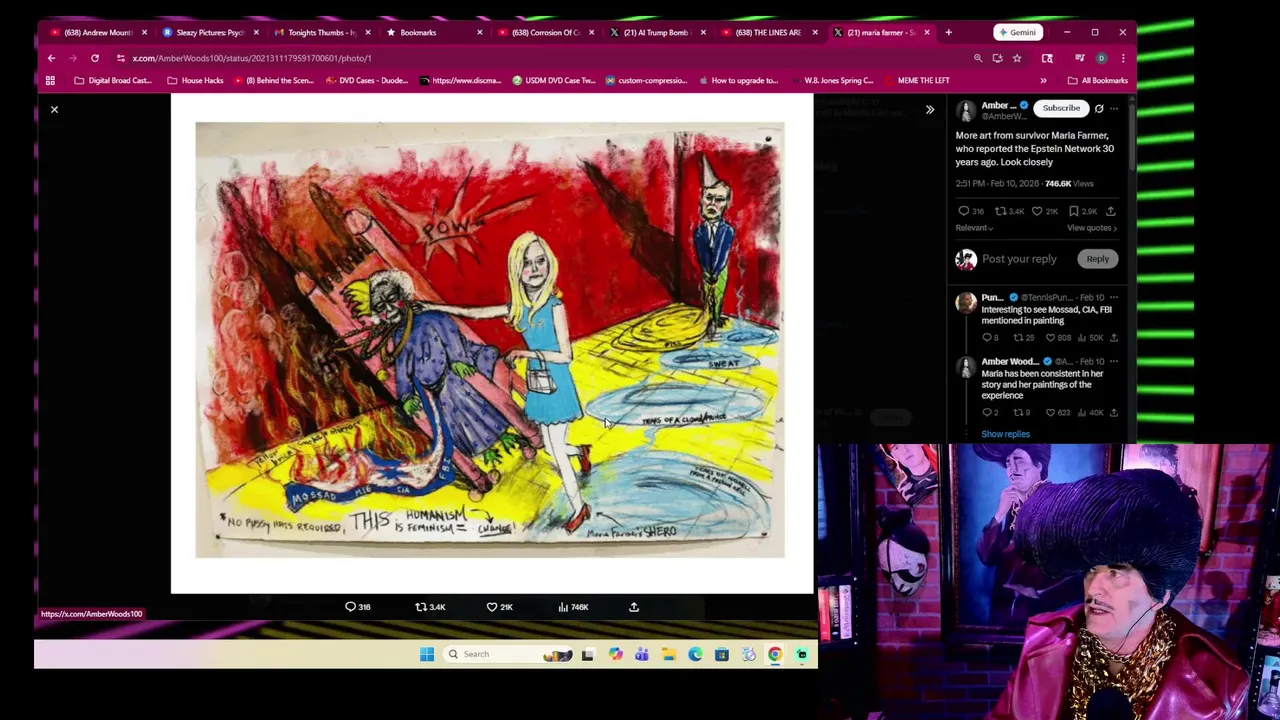Image resolution: width=1280 pixels, height=720 pixels.
Task: Bookmark this page with star icon
Action: [x=1017, y=58]
